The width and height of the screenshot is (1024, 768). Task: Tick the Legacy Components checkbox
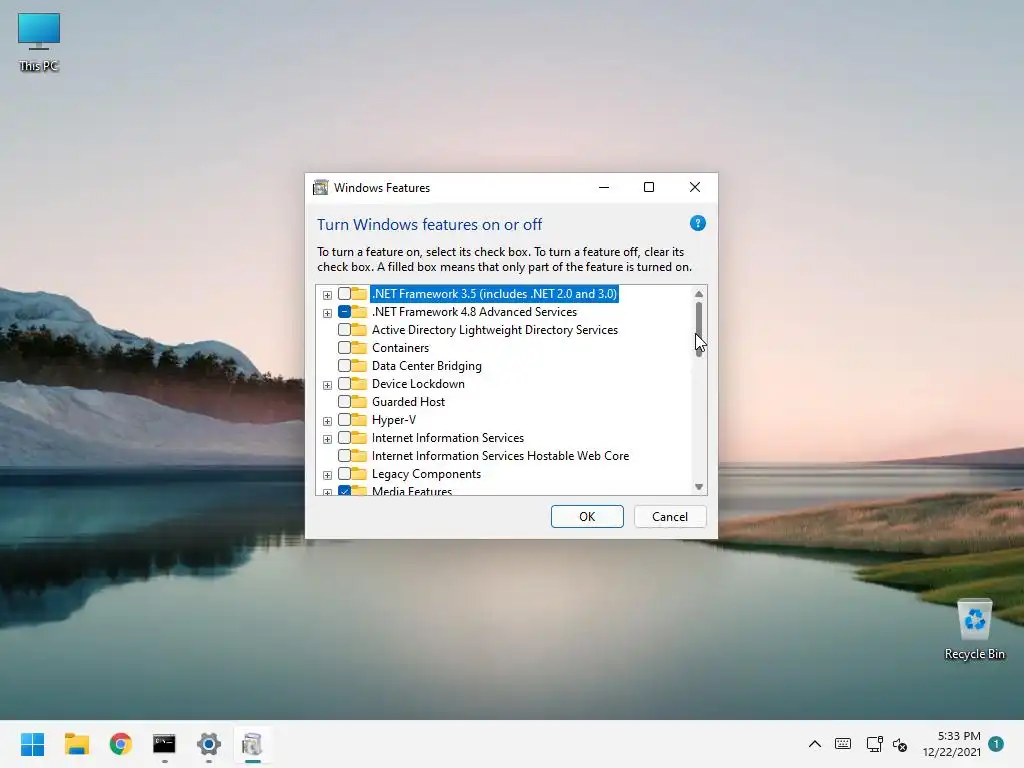pyautogui.click(x=344, y=473)
